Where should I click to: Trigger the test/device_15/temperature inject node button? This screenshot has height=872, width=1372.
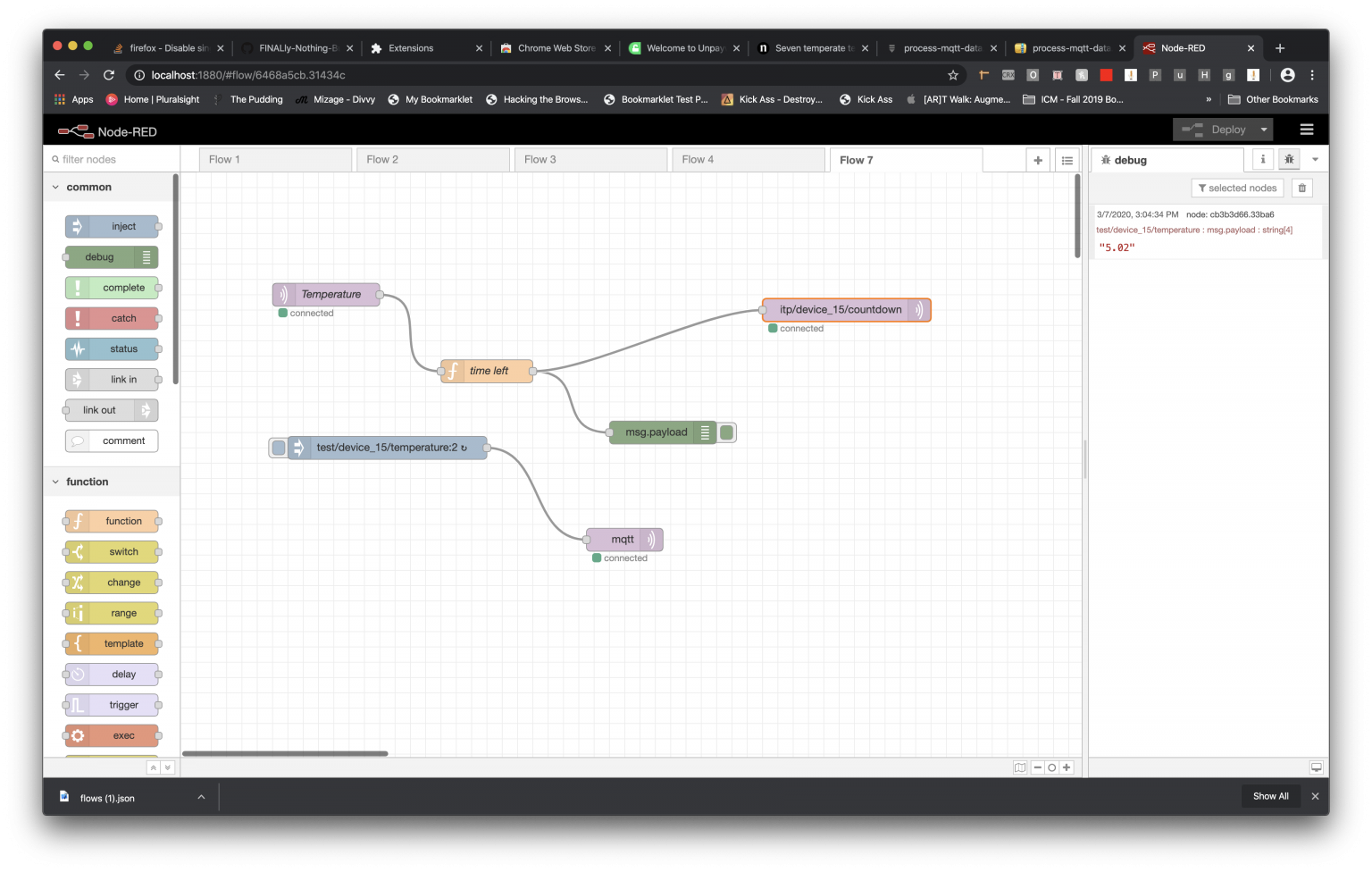pyautogui.click(x=279, y=448)
